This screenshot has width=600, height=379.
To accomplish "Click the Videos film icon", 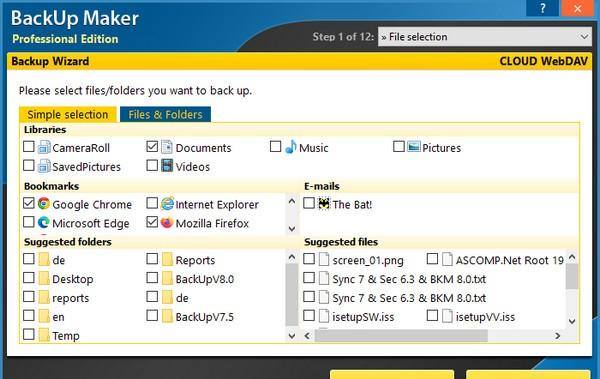I will tap(167, 166).
